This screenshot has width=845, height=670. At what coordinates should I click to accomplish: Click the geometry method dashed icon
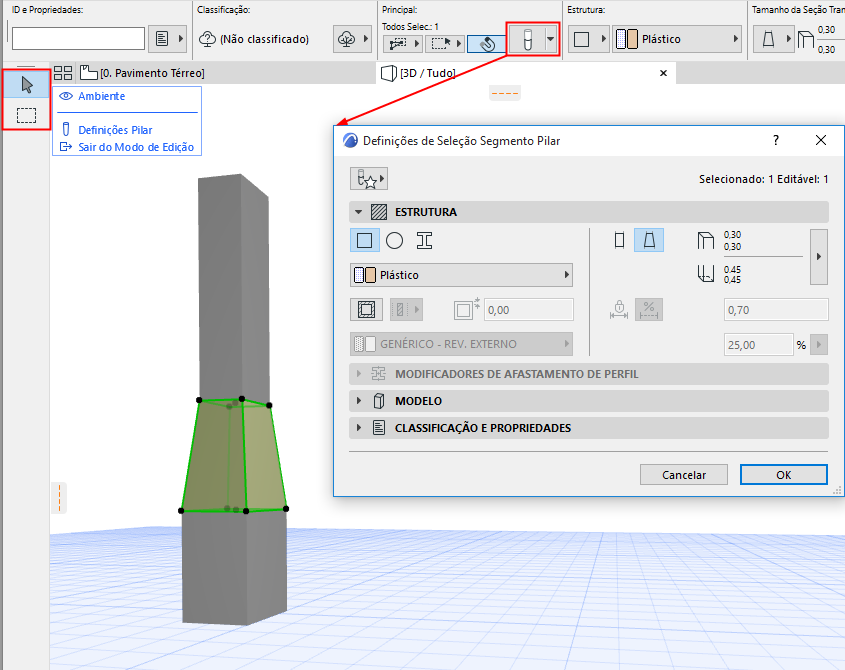[402, 44]
